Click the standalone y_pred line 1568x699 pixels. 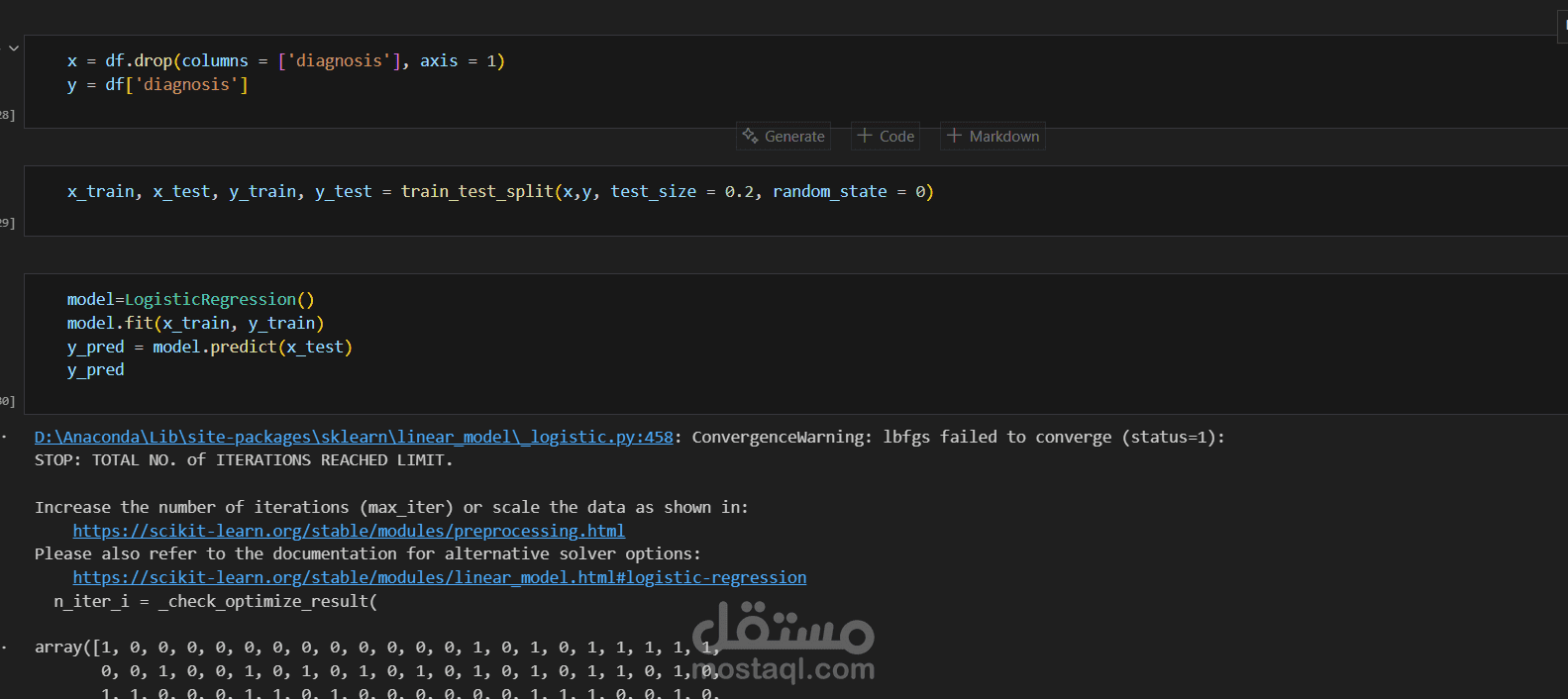click(96, 370)
